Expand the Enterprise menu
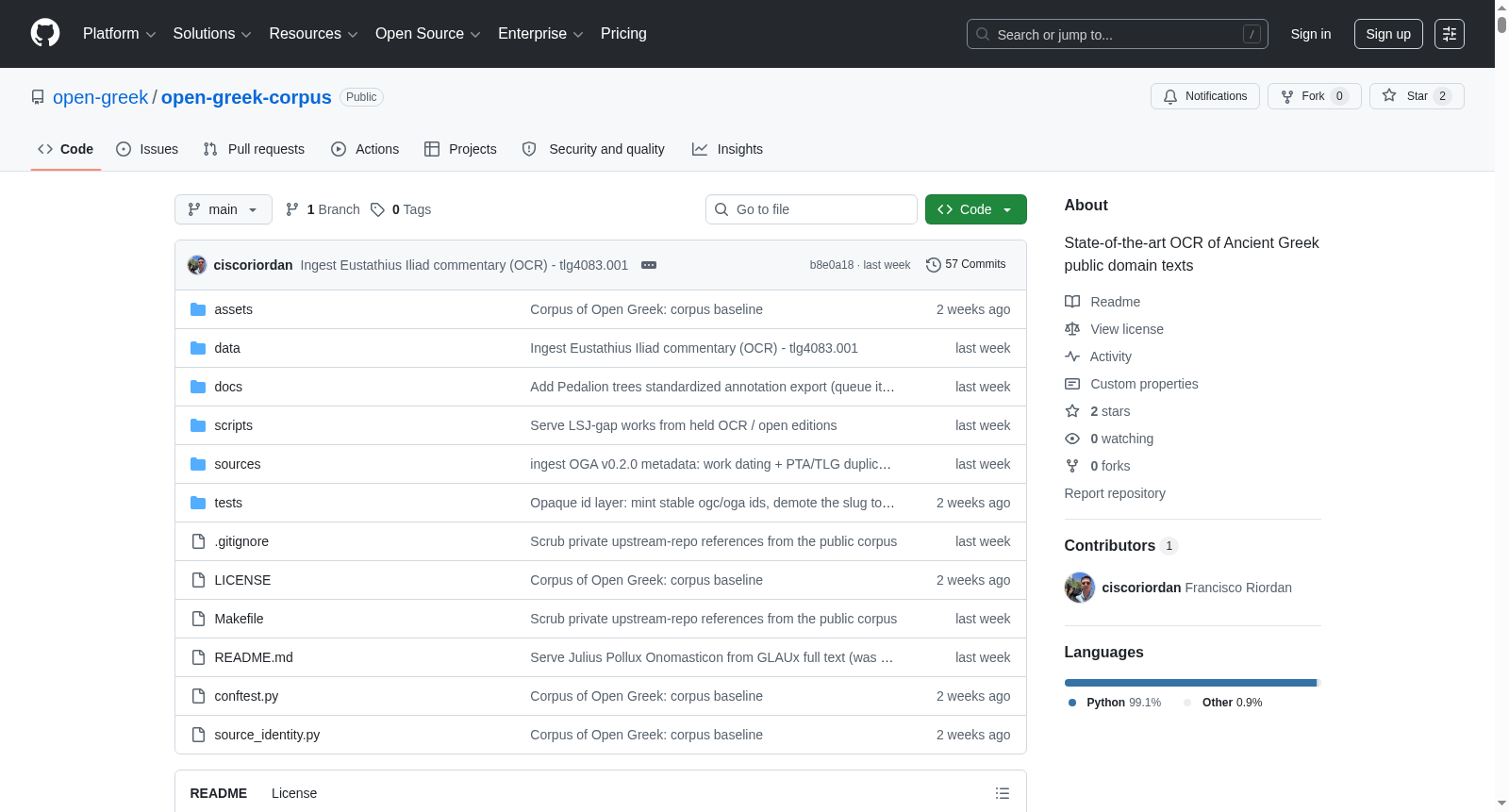The image size is (1509, 812). coord(540,34)
